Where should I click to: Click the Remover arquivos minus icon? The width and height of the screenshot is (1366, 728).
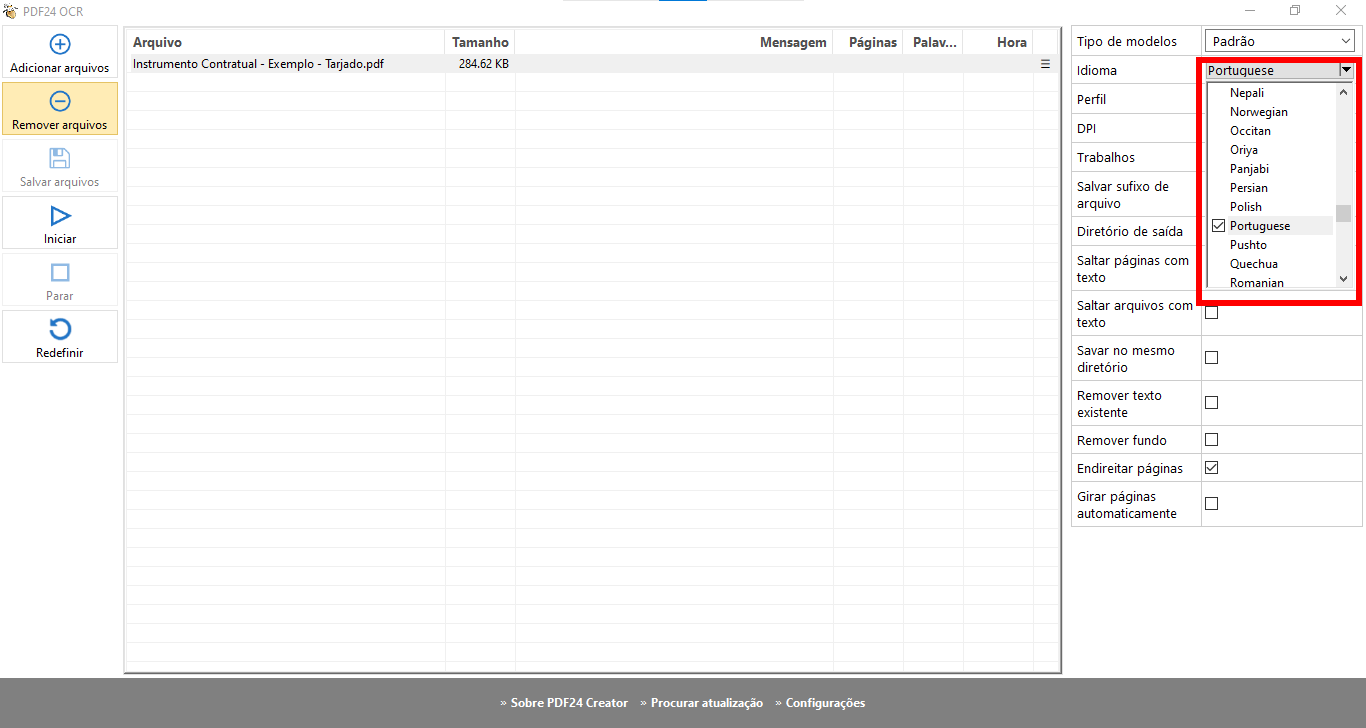pos(60,101)
